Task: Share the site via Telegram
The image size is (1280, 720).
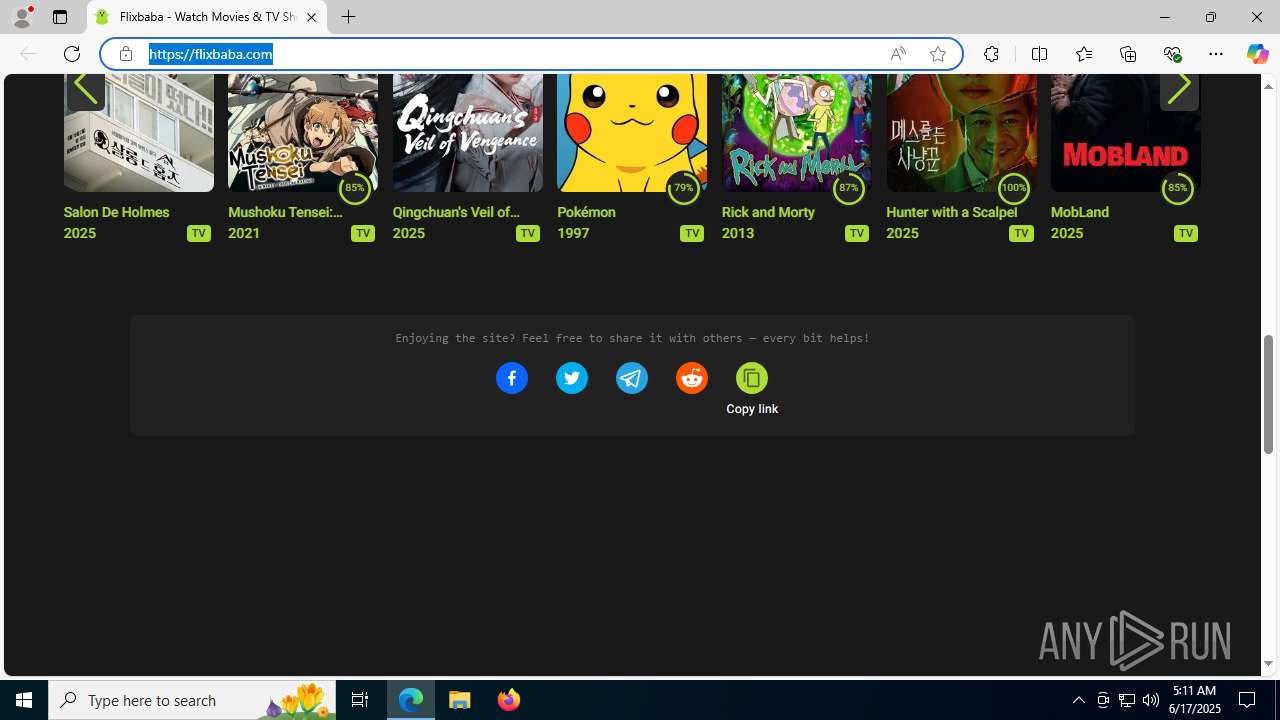Action: pyautogui.click(x=632, y=378)
